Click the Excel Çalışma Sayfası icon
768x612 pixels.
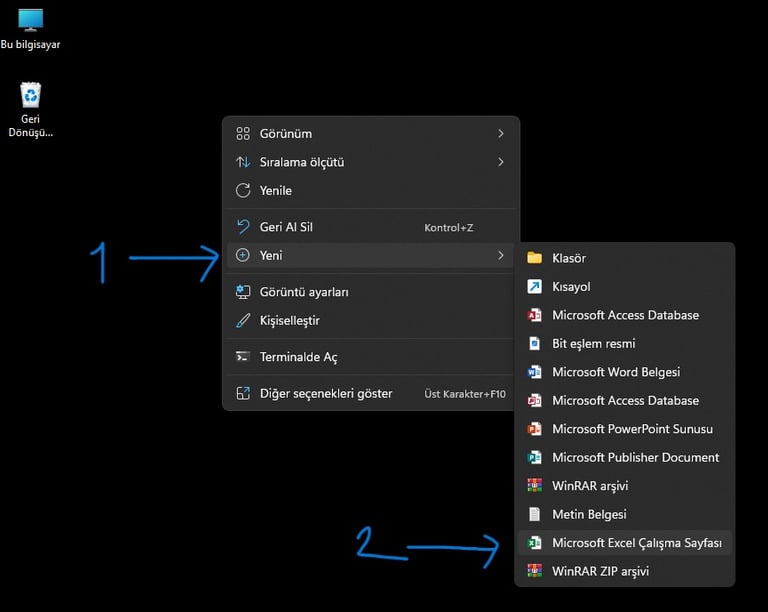click(x=534, y=542)
